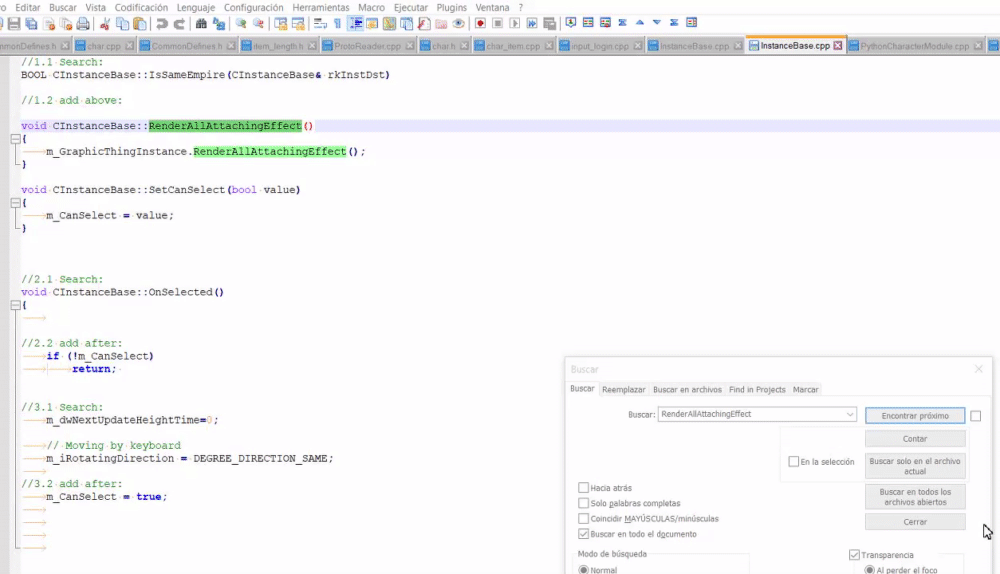This screenshot has height=574, width=1000.
Task: Click the Paste toolbar icon
Action: (x=140, y=24)
